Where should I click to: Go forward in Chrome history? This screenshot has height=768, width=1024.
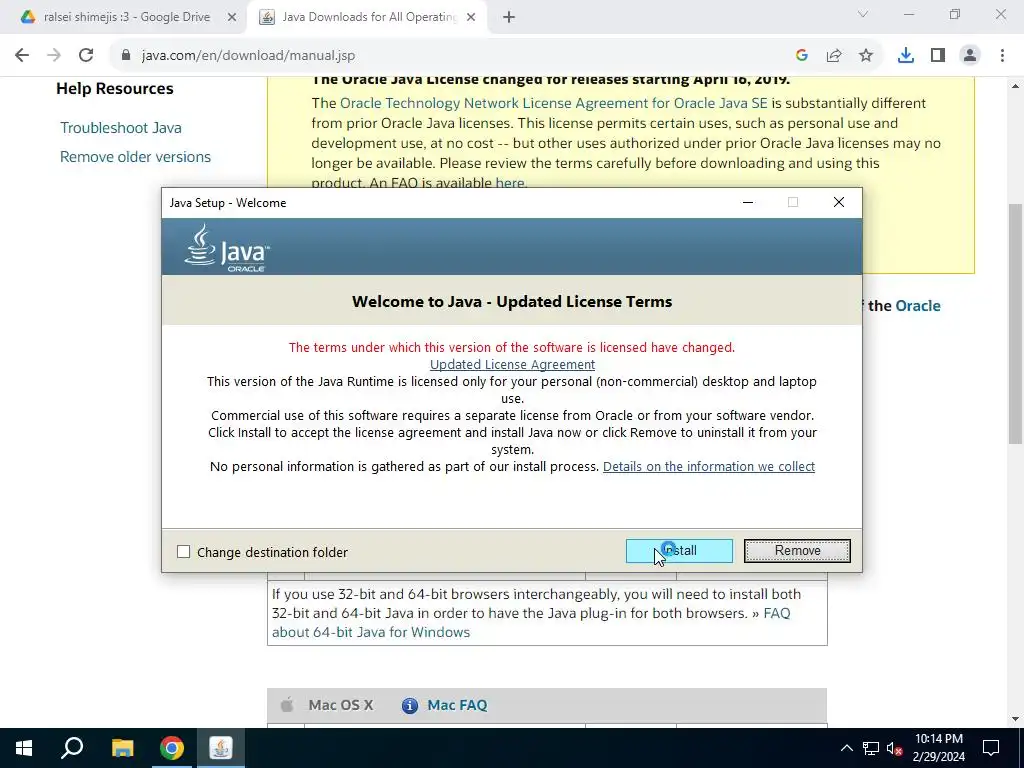point(54,56)
